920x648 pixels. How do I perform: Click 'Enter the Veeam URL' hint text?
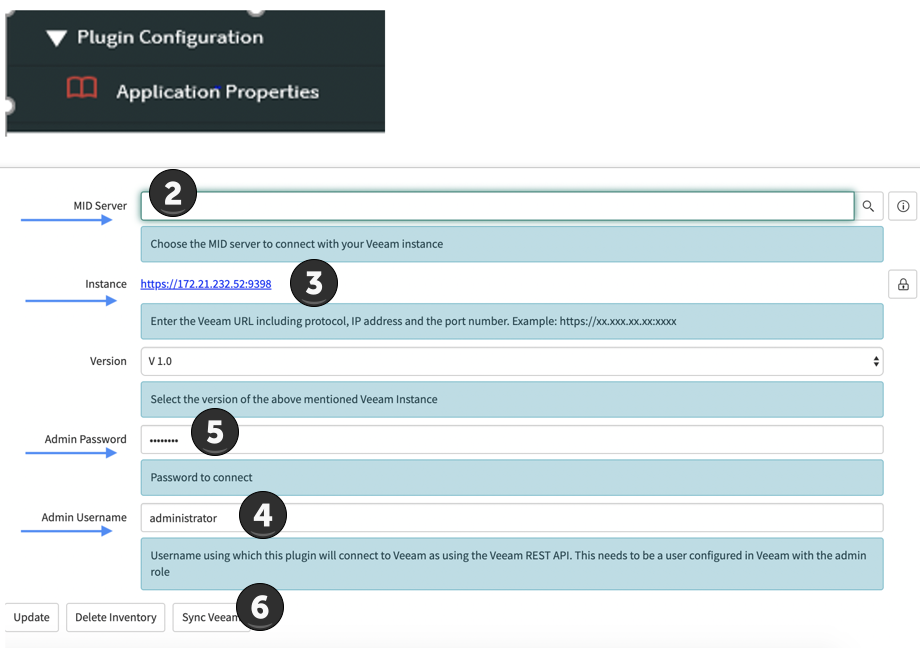(x=413, y=322)
